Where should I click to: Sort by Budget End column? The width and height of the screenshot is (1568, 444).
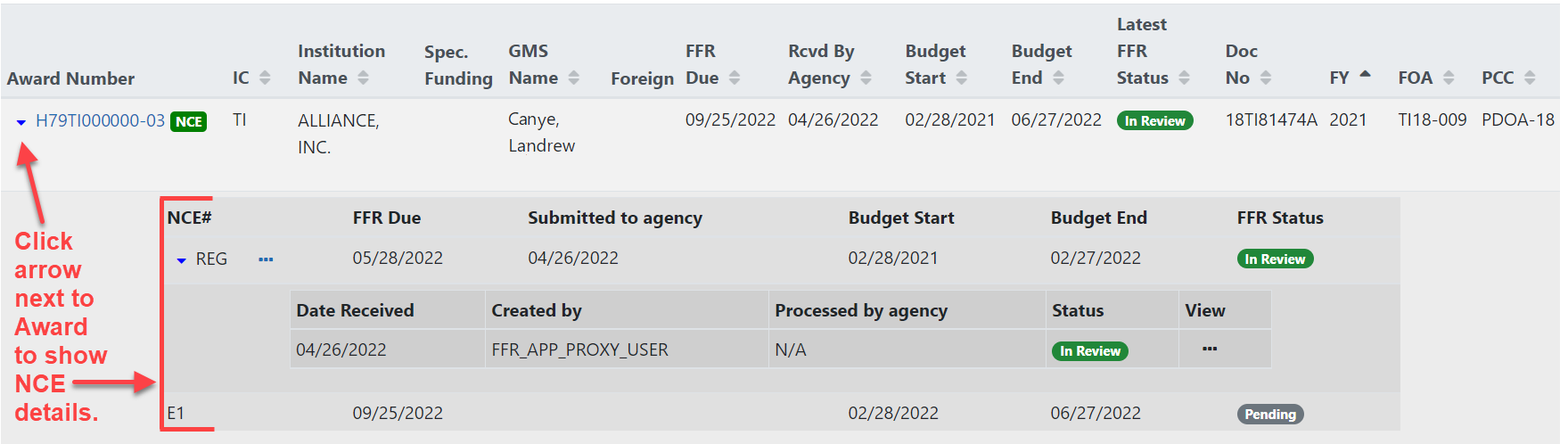tap(1058, 78)
